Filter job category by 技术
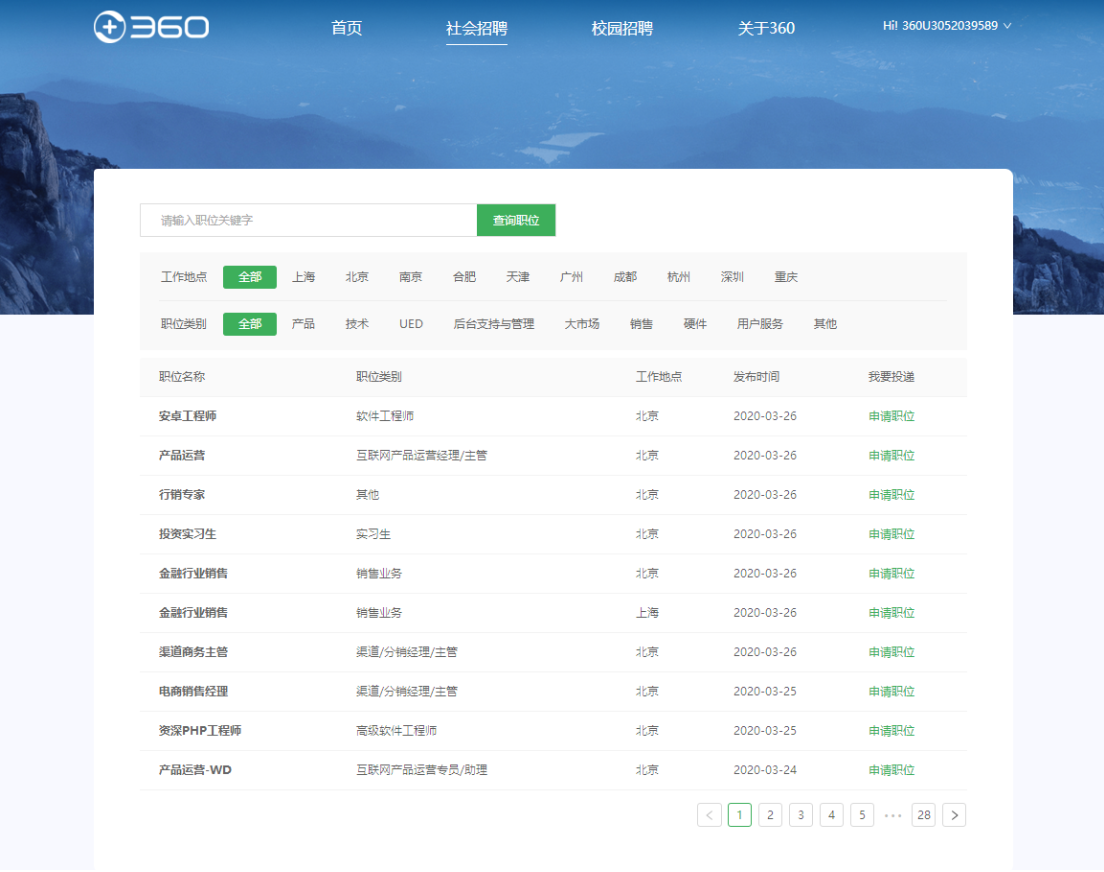The width and height of the screenshot is (1104, 872). click(x=357, y=324)
